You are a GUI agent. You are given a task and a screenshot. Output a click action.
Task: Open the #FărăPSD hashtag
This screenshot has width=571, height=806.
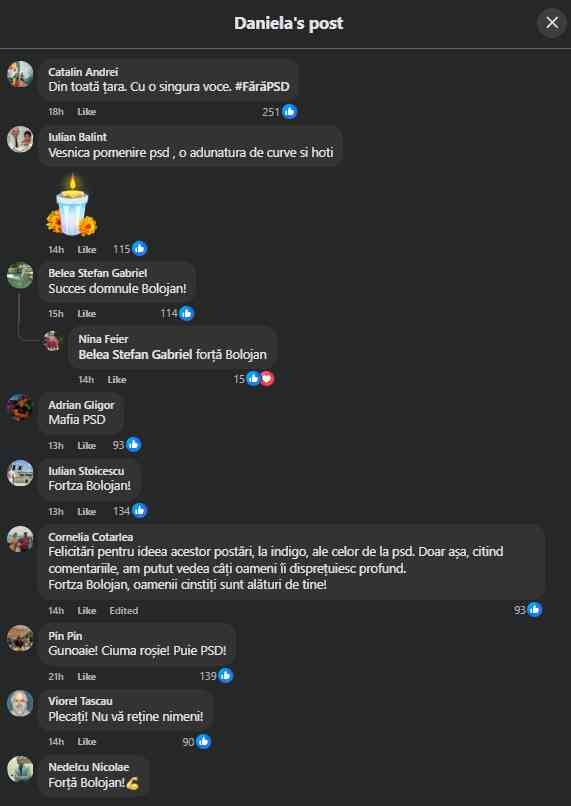[262, 86]
